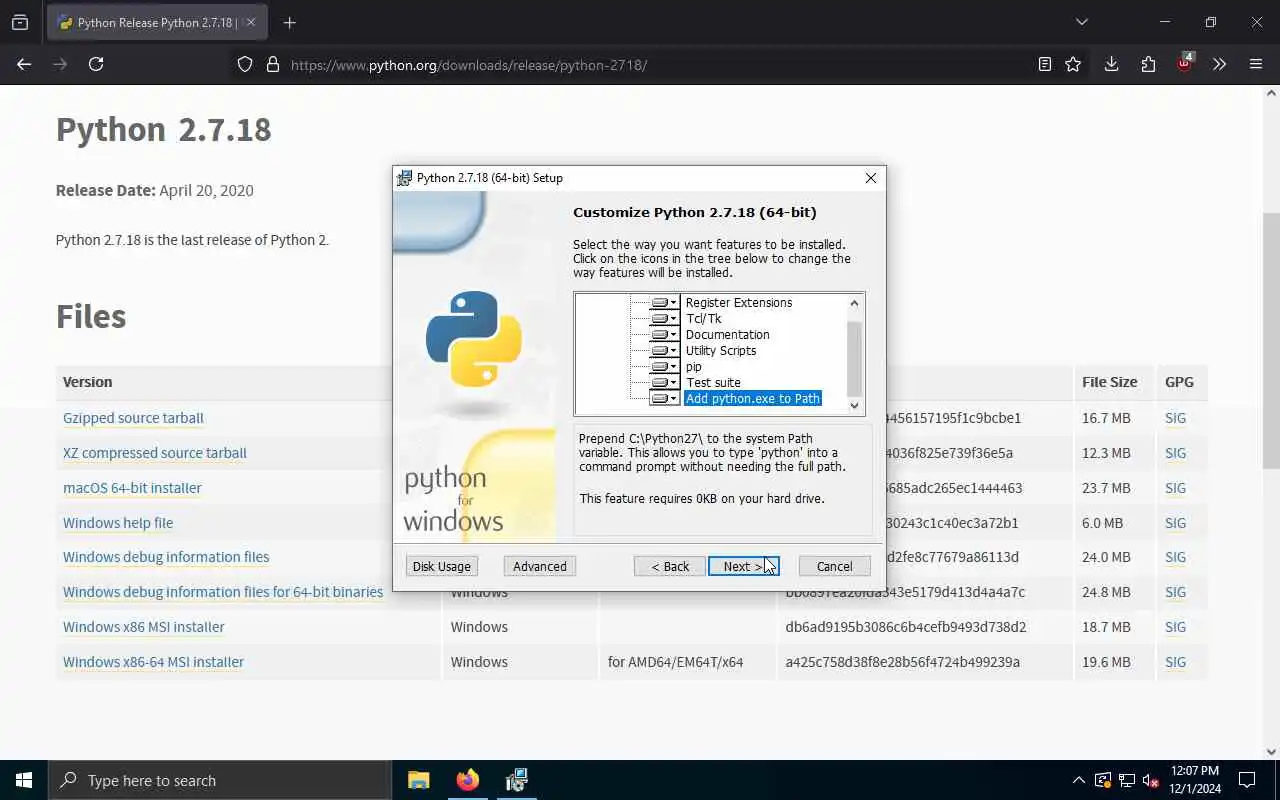1280x800 pixels.
Task: Click the muted volume tray icon
Action: pos(1151,780)
